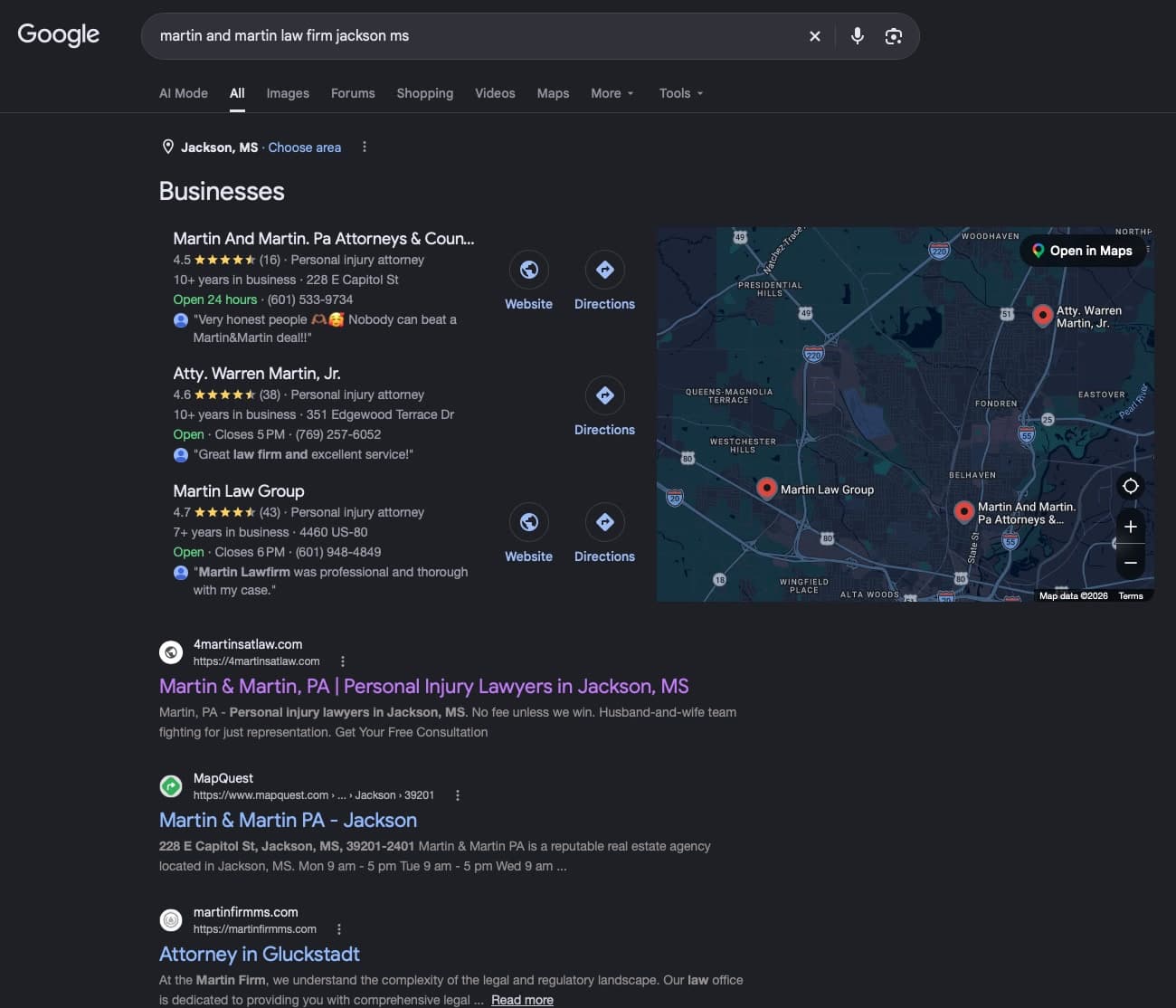This screenshot has height=1008, width=1176.
Task: Click the MapQuest site favicon
Action: 171,786
